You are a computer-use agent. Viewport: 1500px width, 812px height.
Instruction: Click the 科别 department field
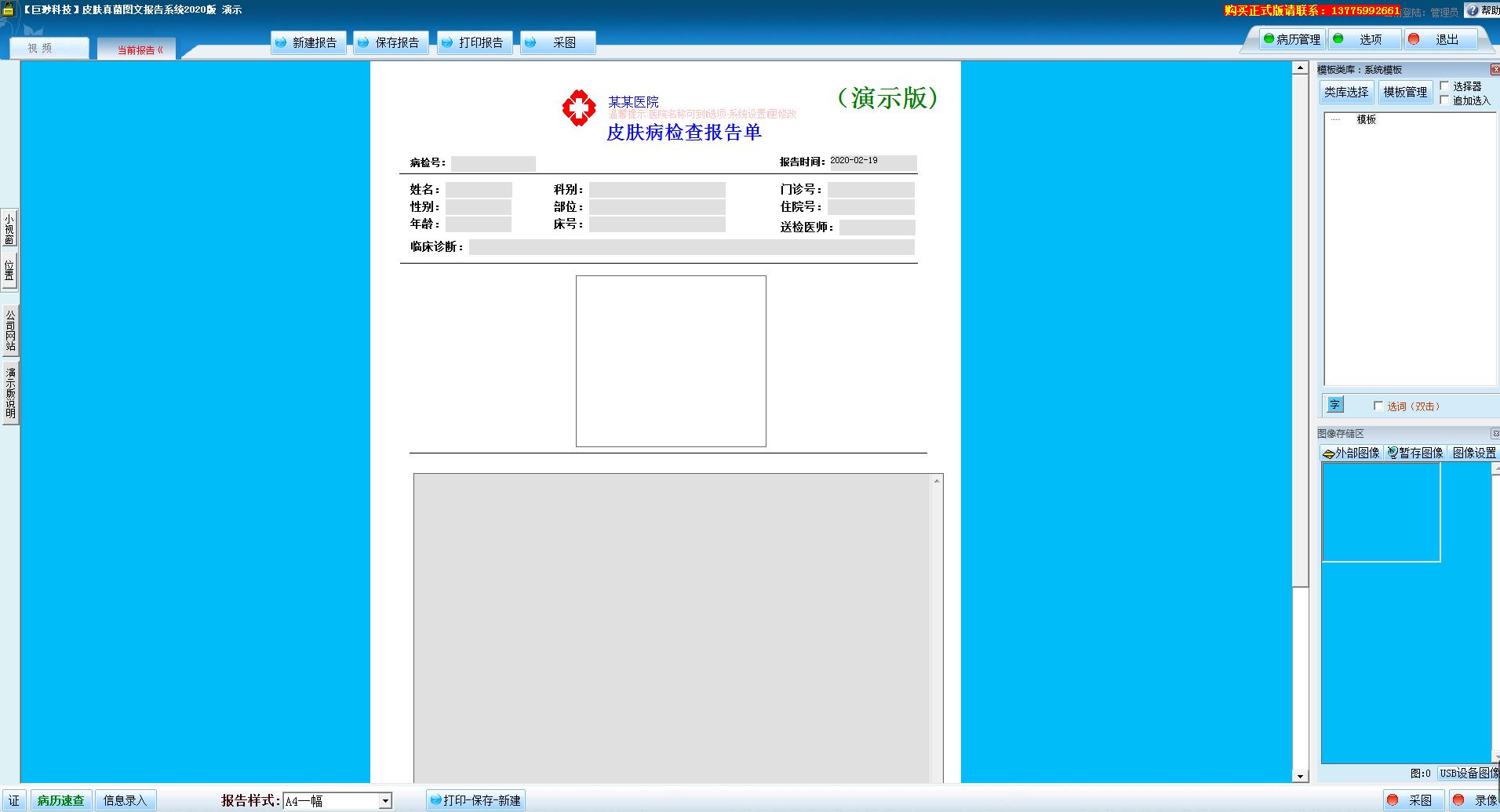click(x=657, y=189)
